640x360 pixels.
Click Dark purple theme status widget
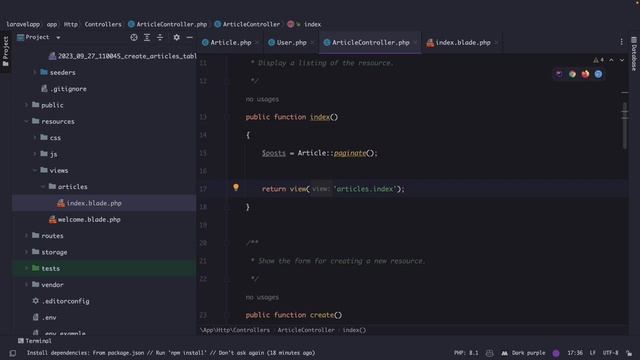tap(523, 353)
